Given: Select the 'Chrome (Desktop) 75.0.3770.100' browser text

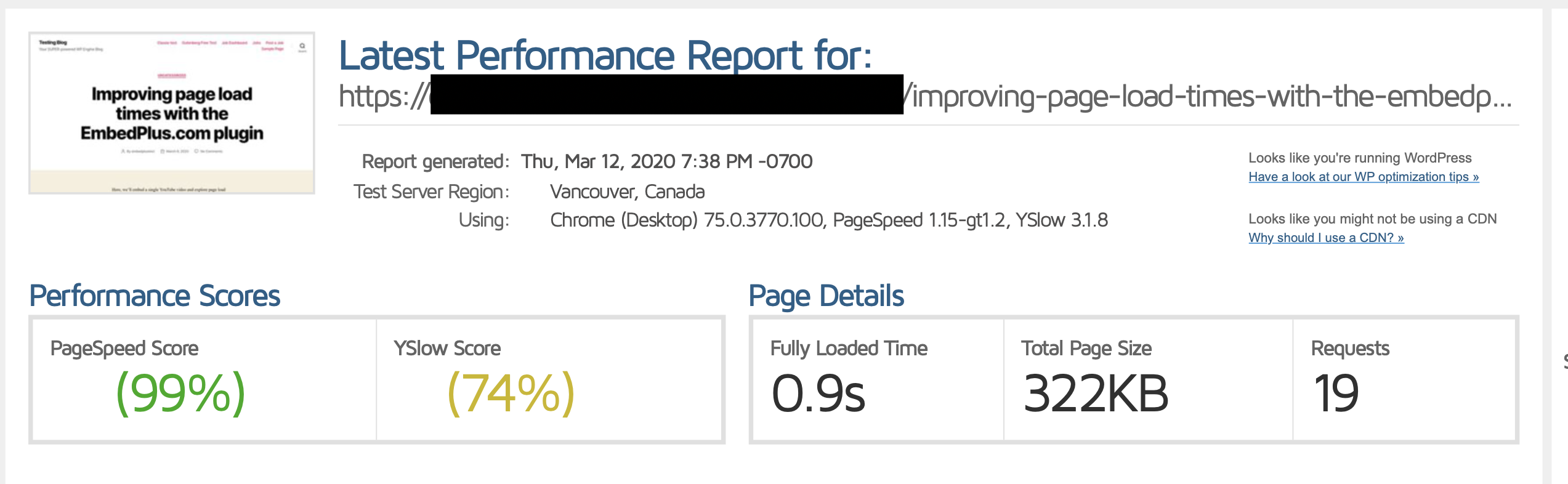Looking at the screenshot, I should [687, 220].
